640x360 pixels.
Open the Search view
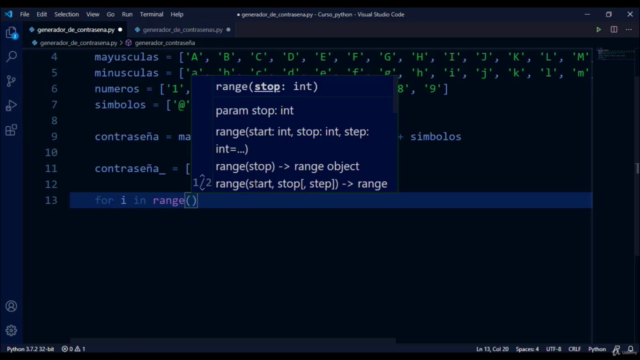[11, 56]
